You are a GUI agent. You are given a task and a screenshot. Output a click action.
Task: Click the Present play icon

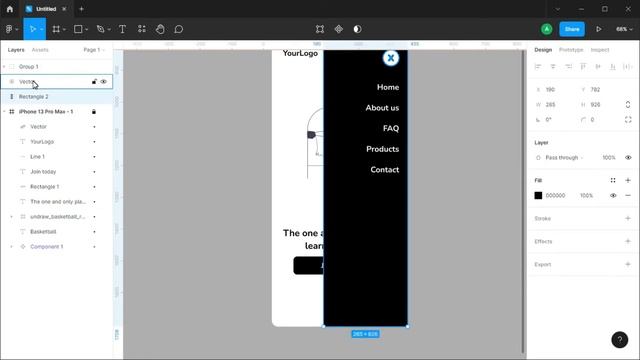[598, 29]
